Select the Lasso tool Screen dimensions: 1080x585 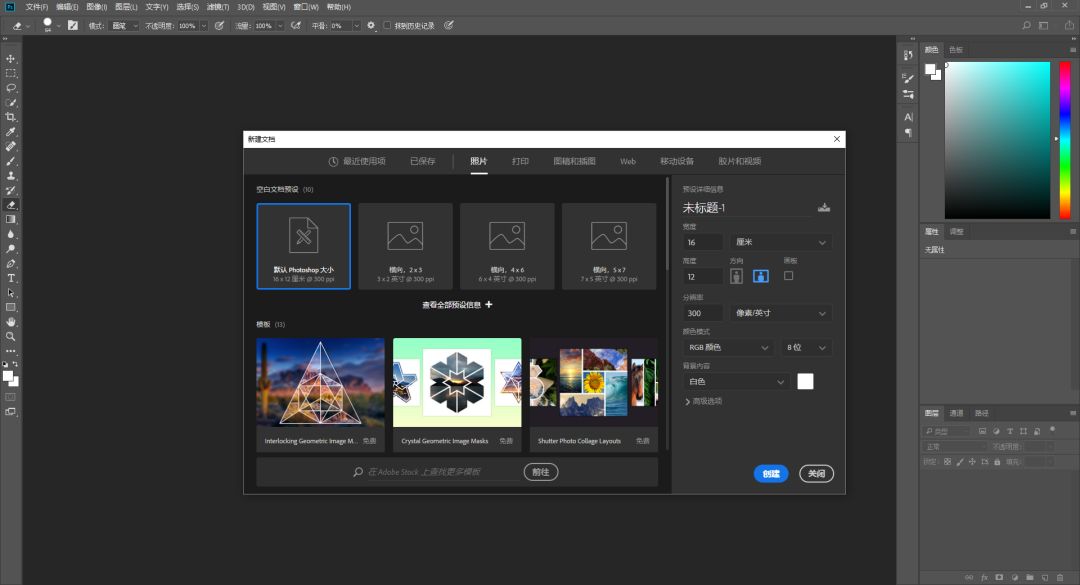click(11, 88)
